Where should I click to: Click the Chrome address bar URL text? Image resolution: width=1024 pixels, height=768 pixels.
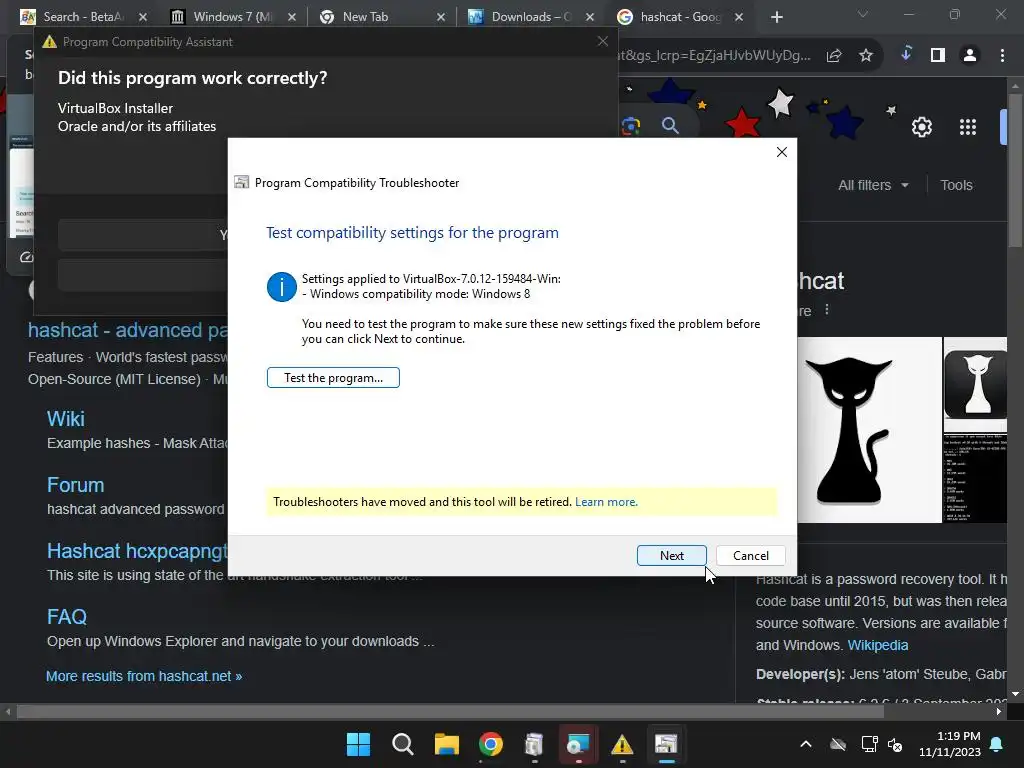coord(715,56)
